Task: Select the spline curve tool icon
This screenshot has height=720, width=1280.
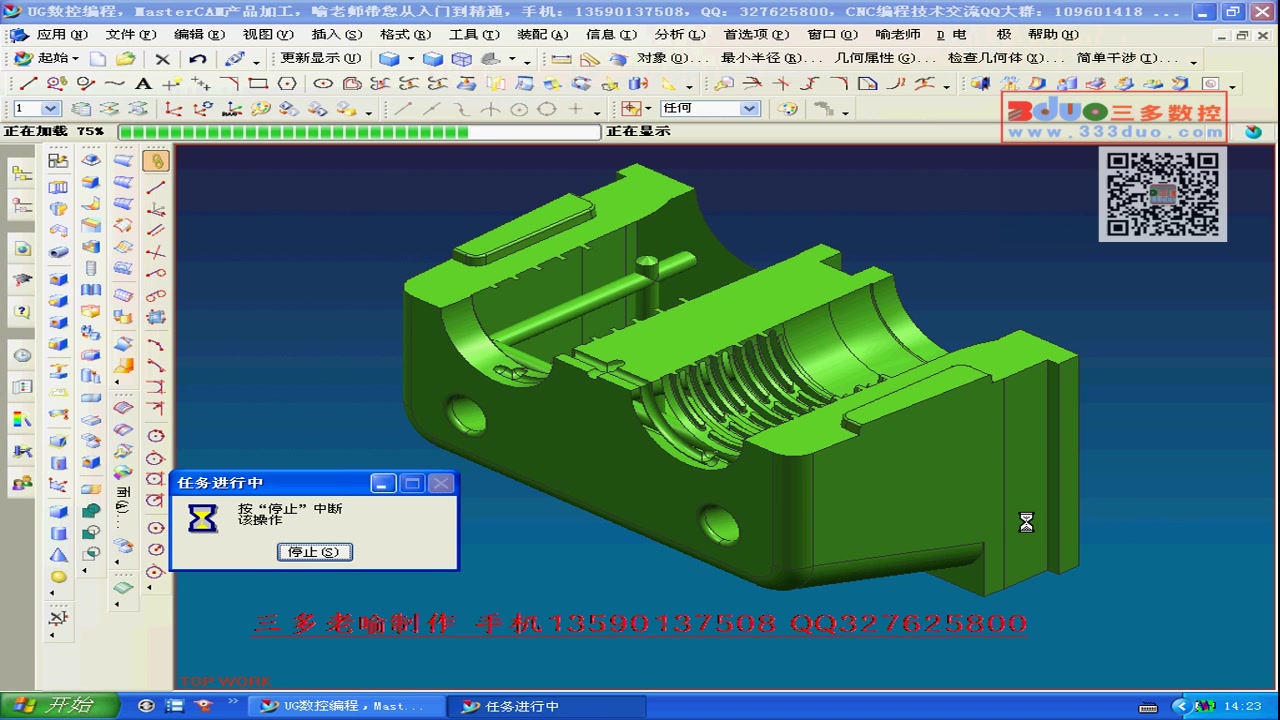Action: click(114, 84)
